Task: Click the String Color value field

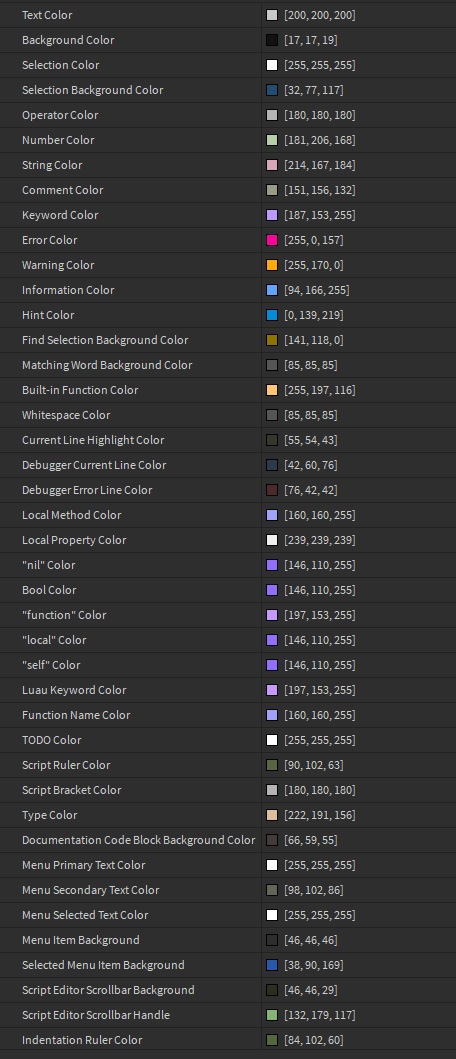Action: [x=320, y=165]
